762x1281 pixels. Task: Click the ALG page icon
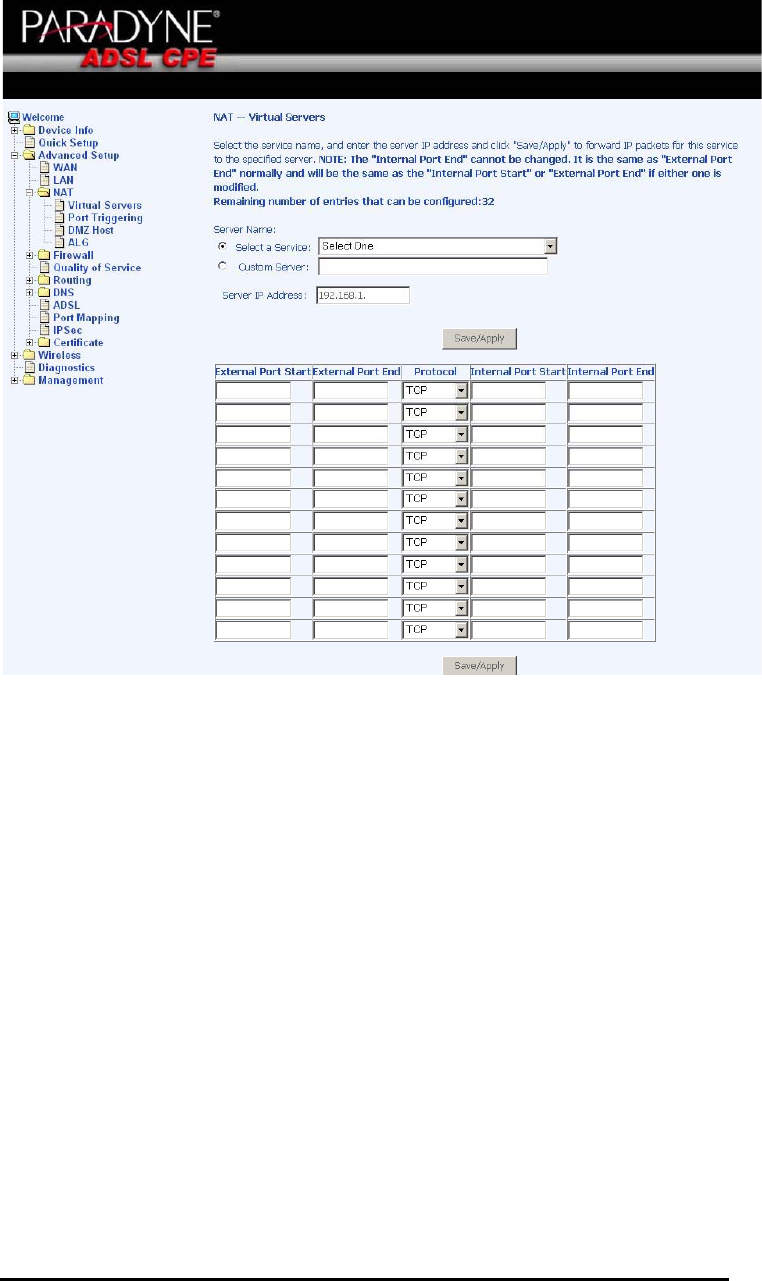[x=59, y=243]
